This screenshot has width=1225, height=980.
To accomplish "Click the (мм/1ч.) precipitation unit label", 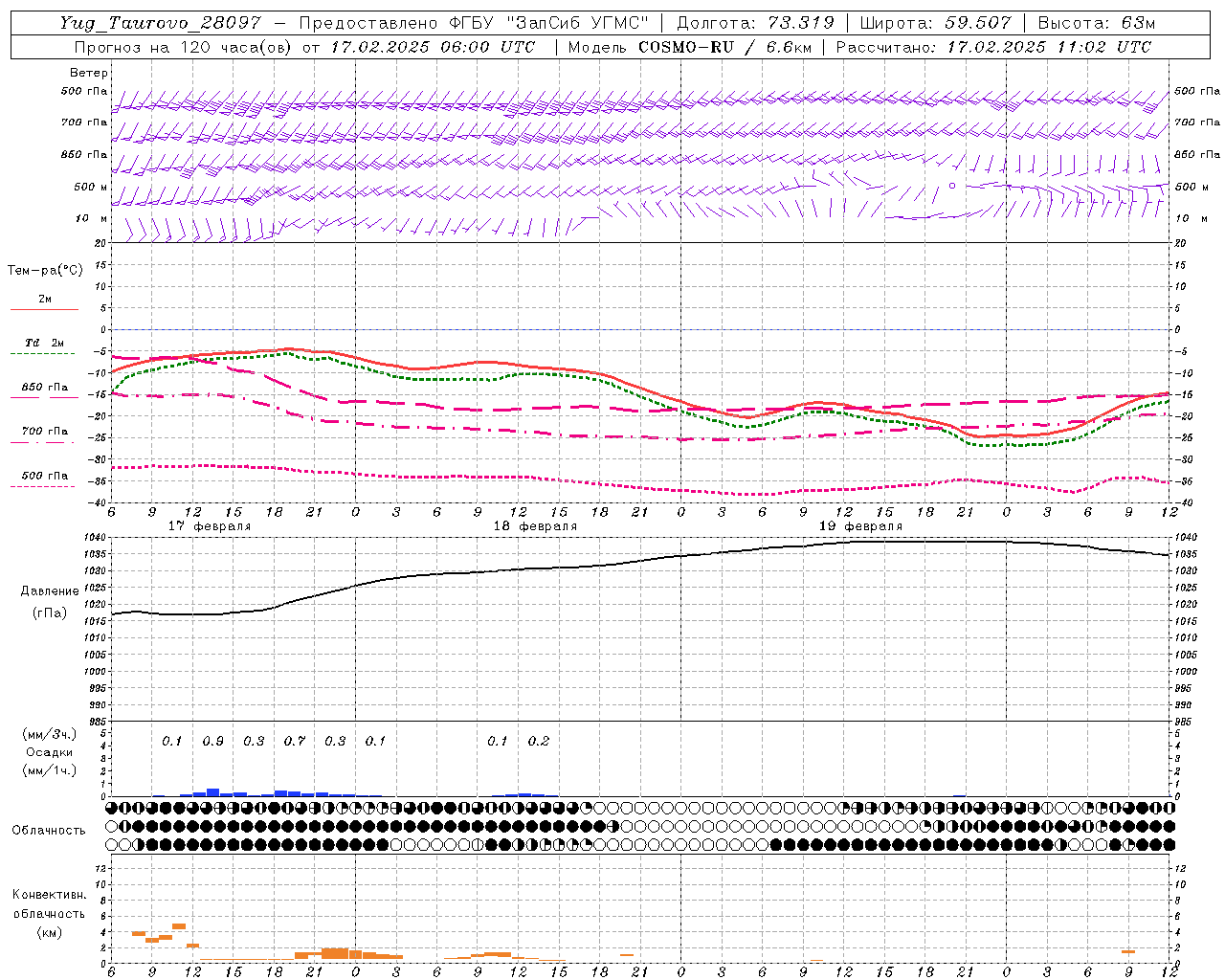I will (50, 770).
